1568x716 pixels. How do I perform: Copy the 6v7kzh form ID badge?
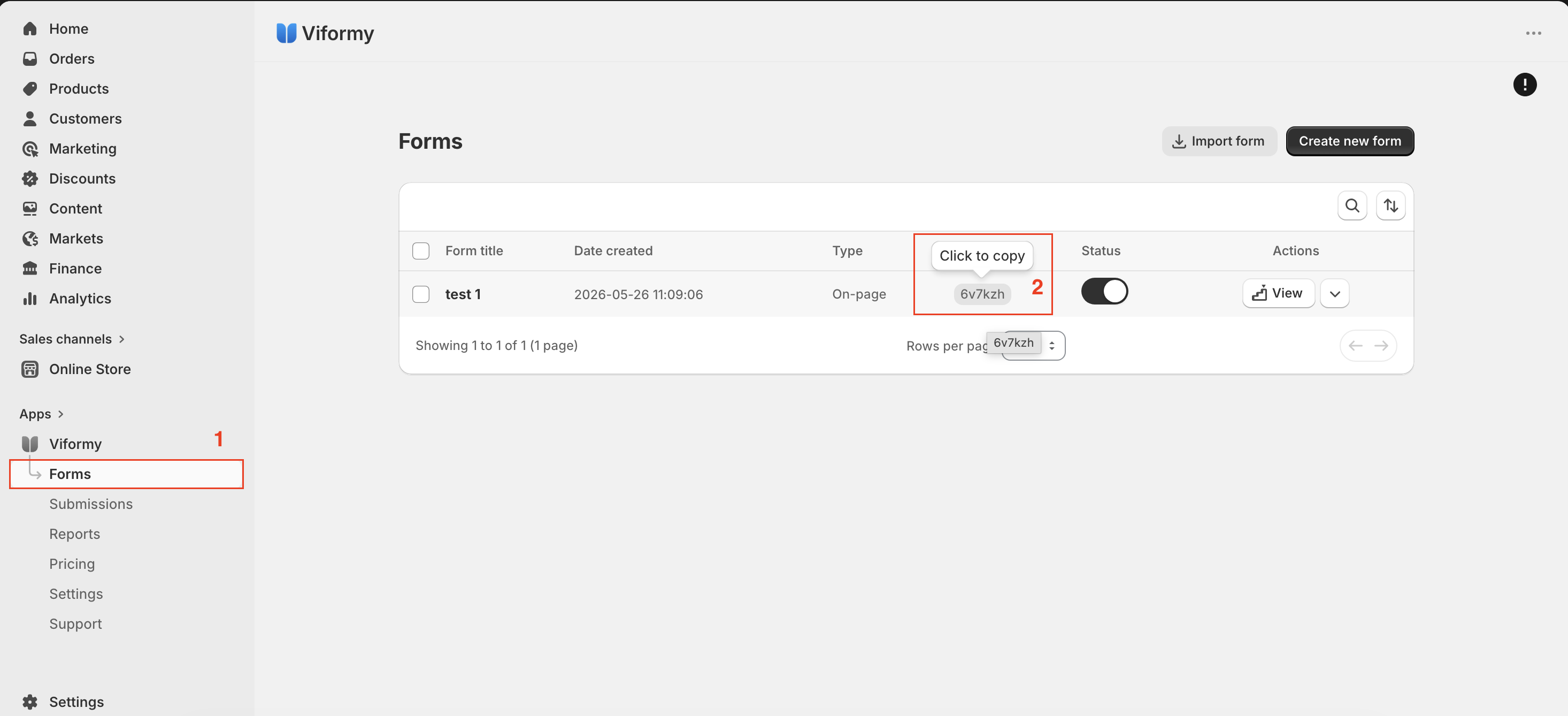pos(982,294)
